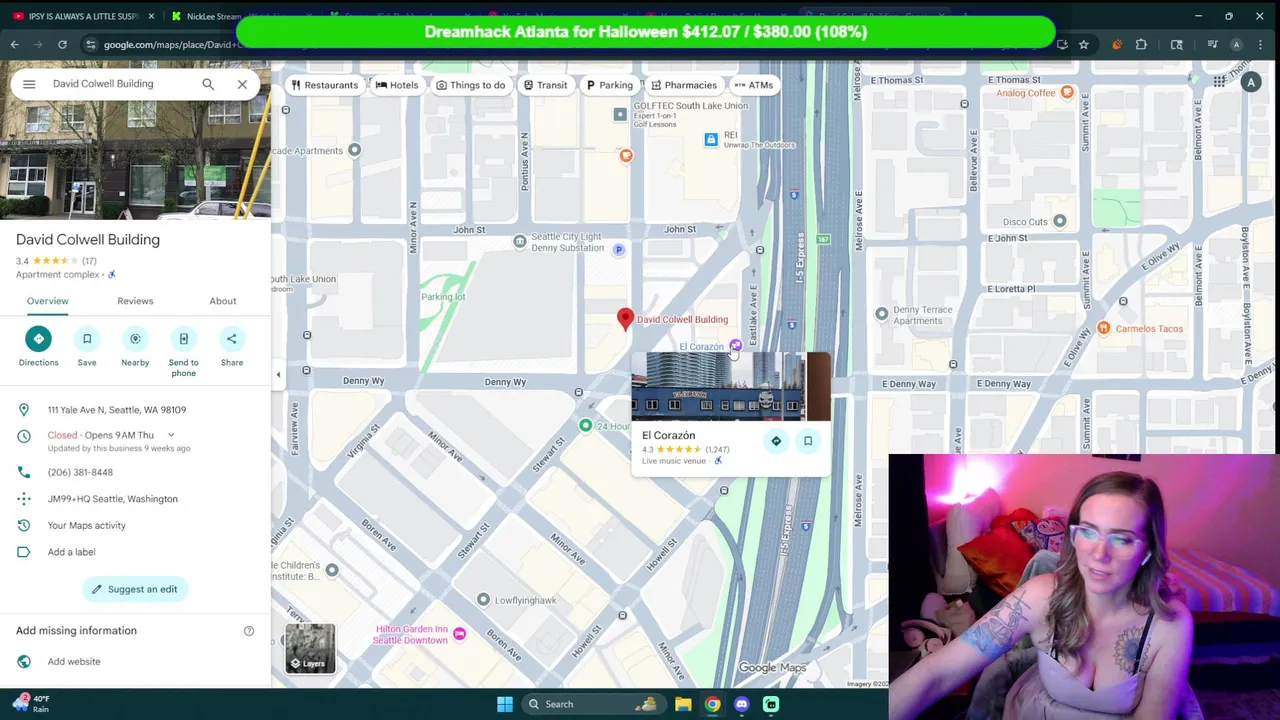The width and height of the screenshot is (1280, 720).
Task: Select the Pharmacies chip
Action: 684,85
